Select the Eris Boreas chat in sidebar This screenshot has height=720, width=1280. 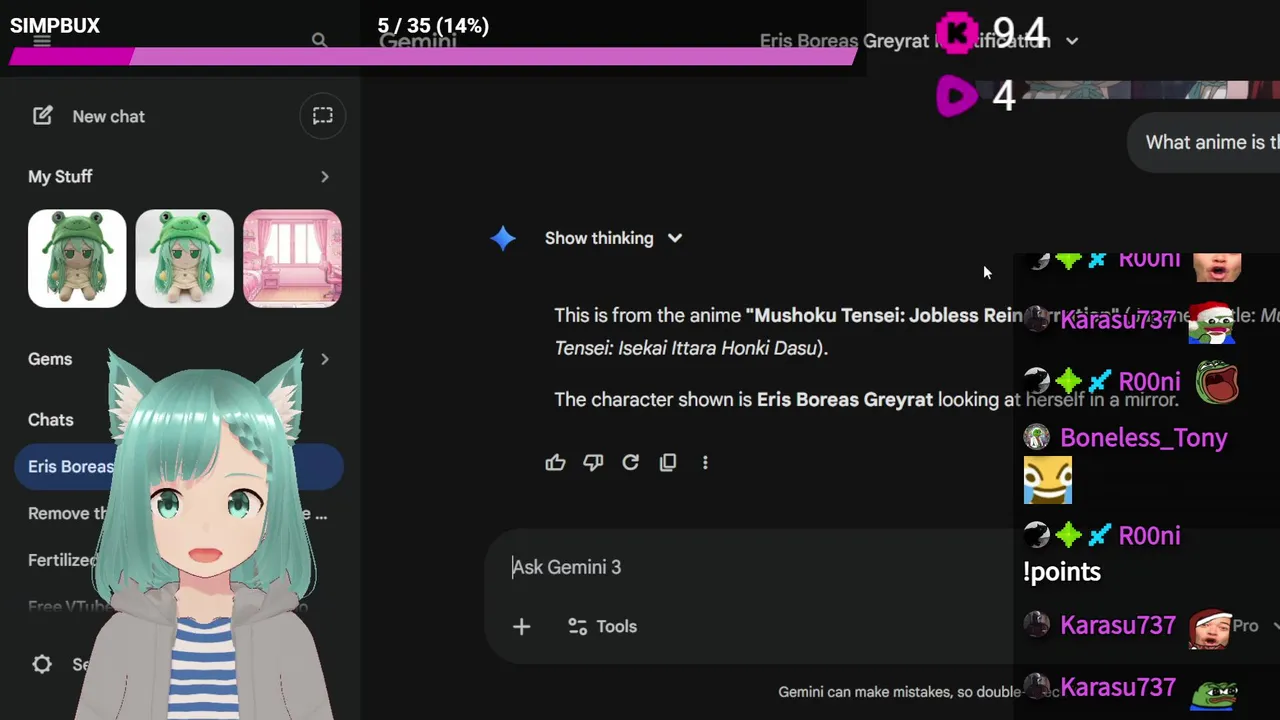coord(179,467)
